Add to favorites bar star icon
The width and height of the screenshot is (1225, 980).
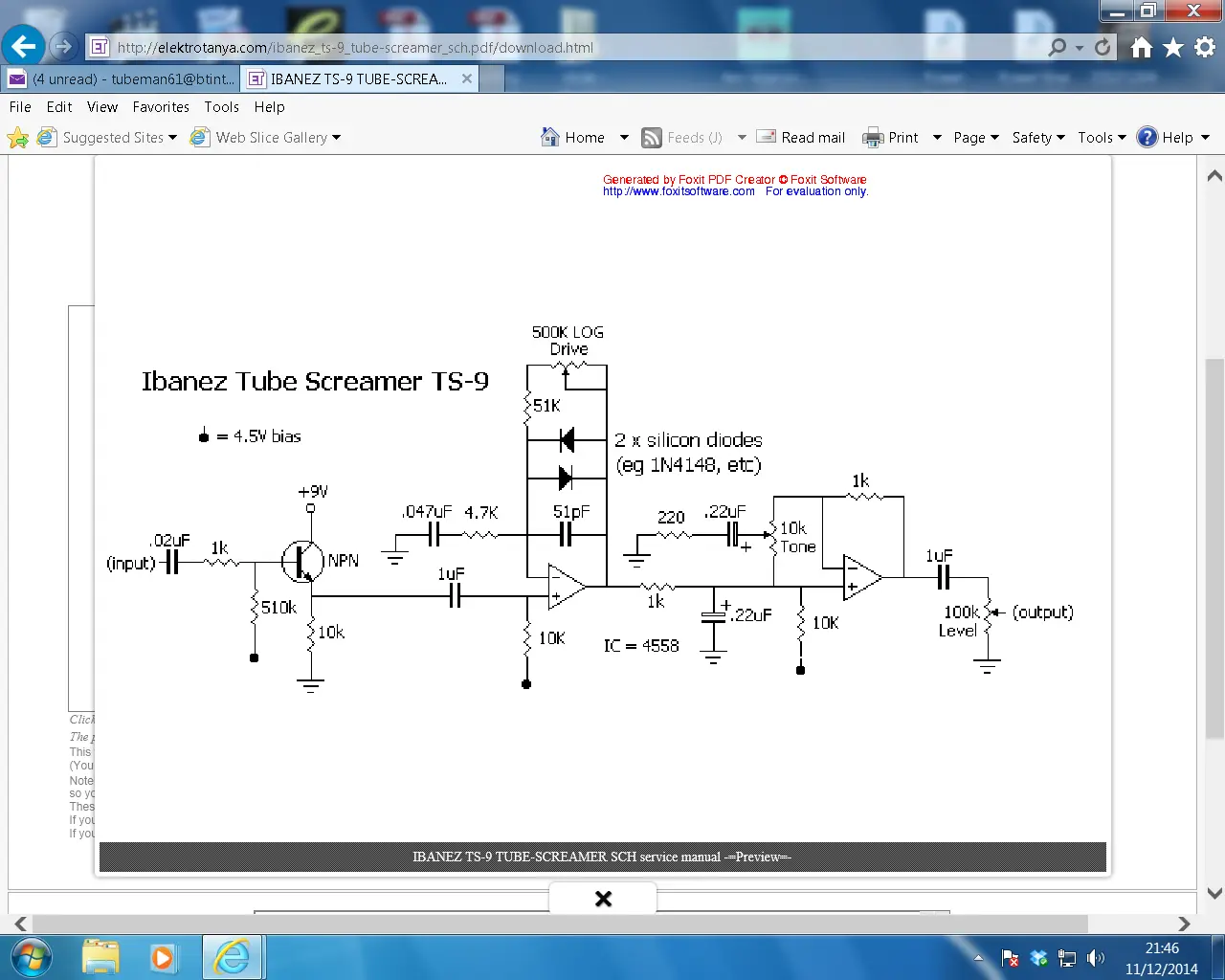click(x=17, y=138)
